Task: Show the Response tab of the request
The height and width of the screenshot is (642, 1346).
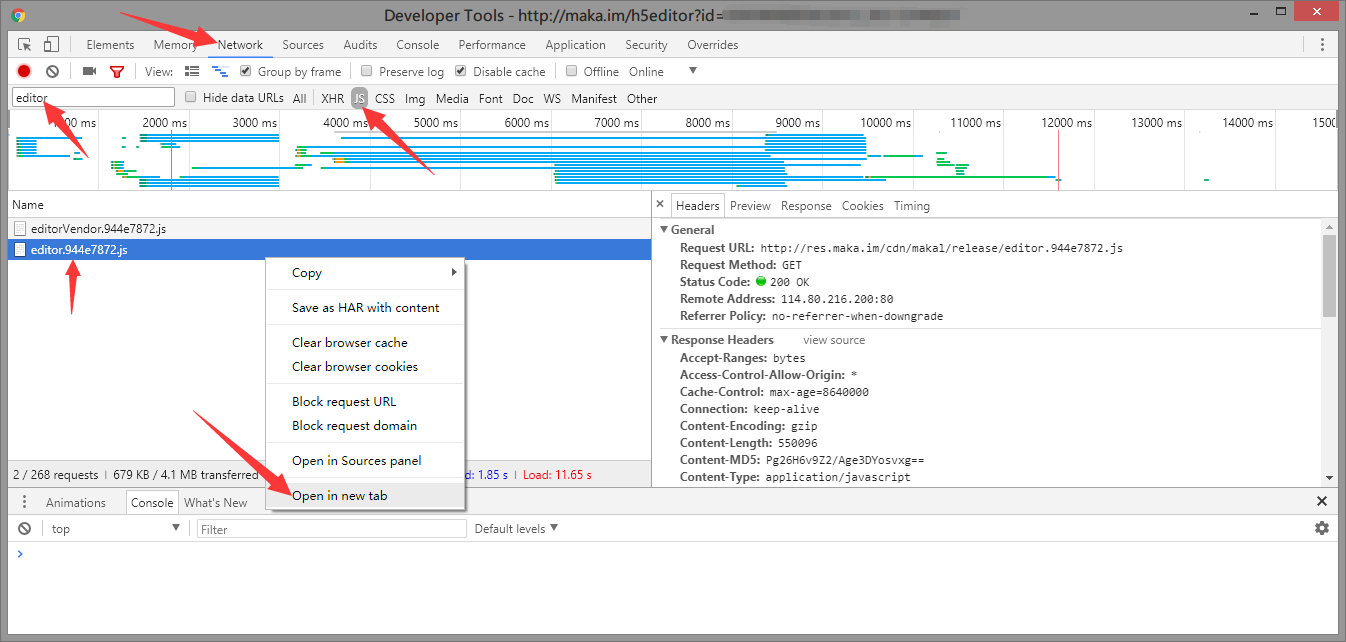Action: tap(806, 205)
